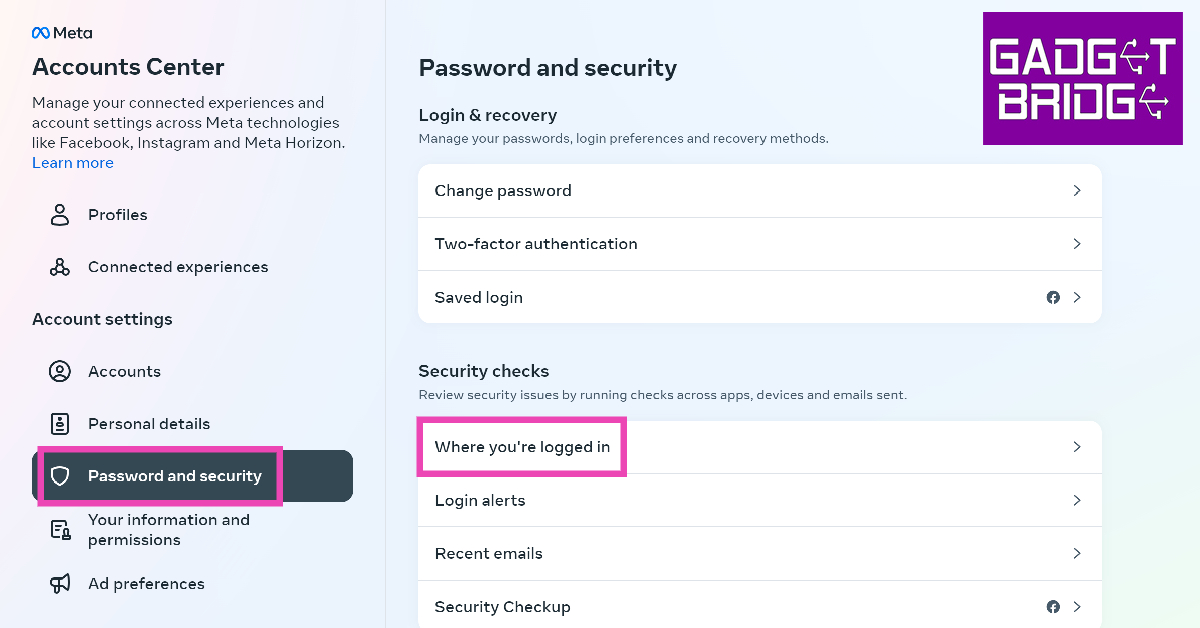The width and height of the screenshot is (1200, 628).
Task: Click the Facebook icon on Saved login row
Action: 1053,297
